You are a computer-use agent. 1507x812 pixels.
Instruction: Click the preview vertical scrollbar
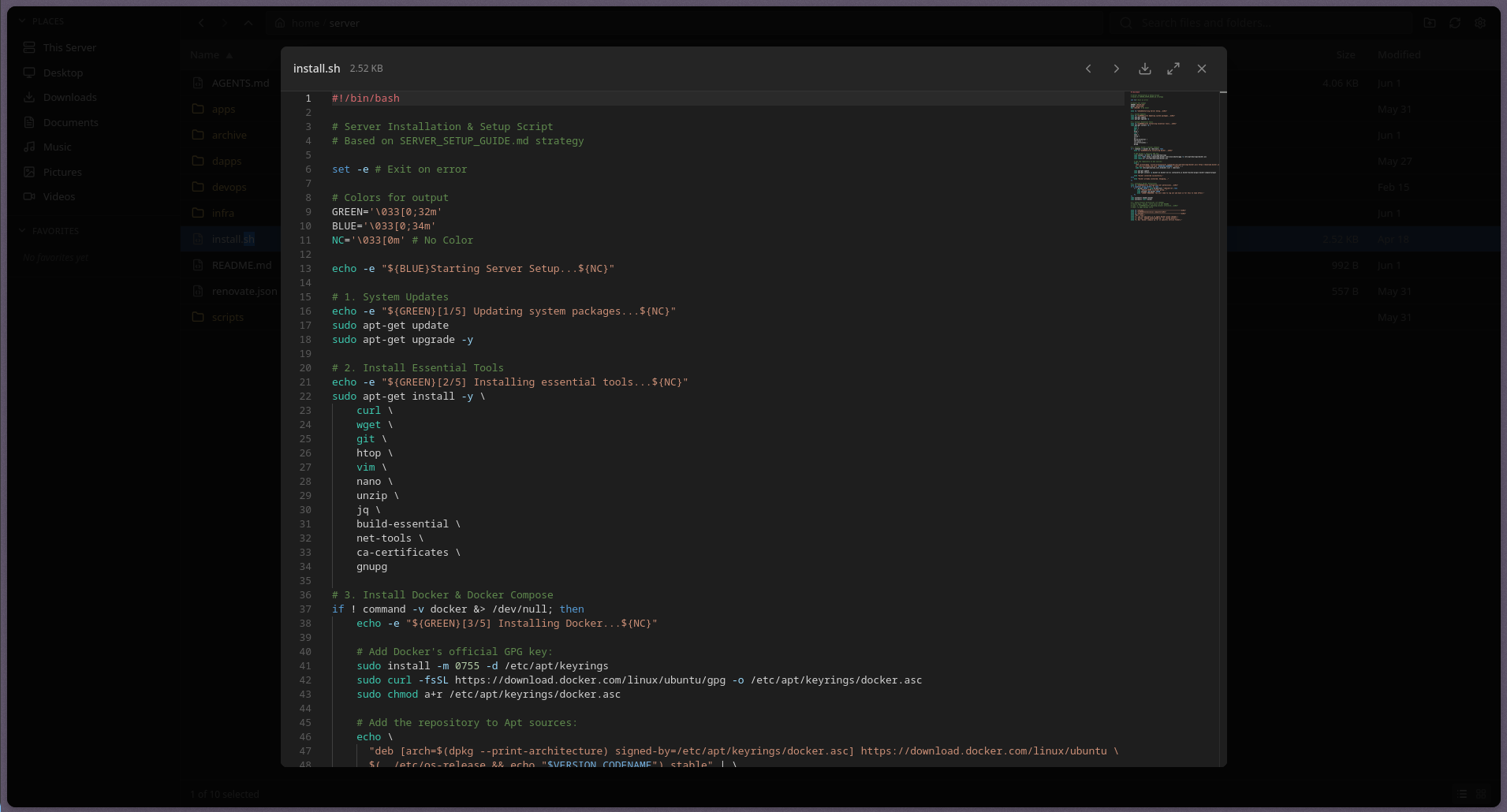pos(1223,428)
